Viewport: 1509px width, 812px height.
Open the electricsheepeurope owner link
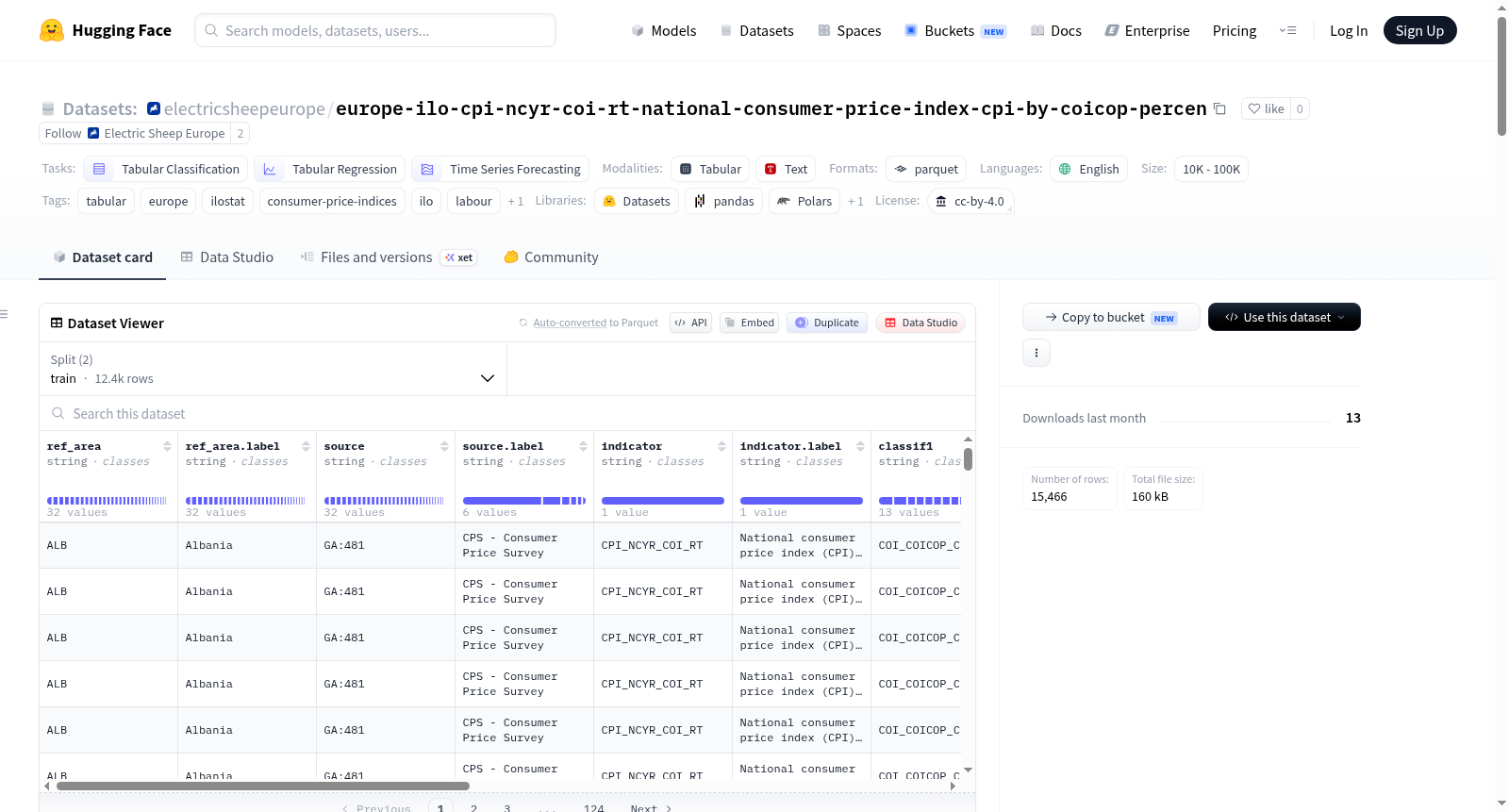(244, 108)
